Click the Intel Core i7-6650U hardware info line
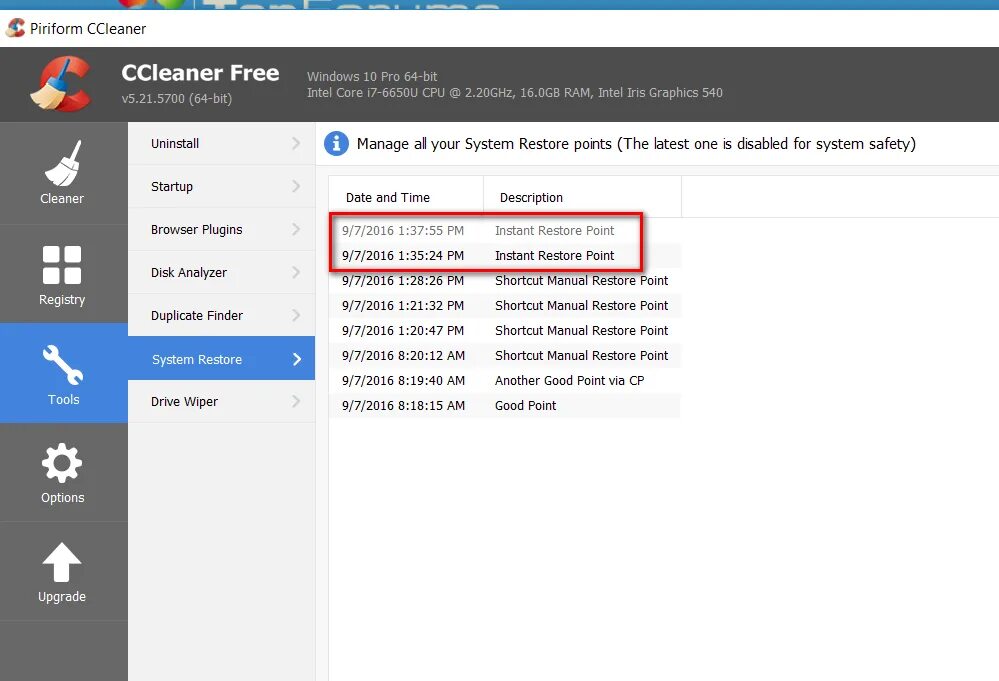The image size is (999, 681). pos(515,92)
